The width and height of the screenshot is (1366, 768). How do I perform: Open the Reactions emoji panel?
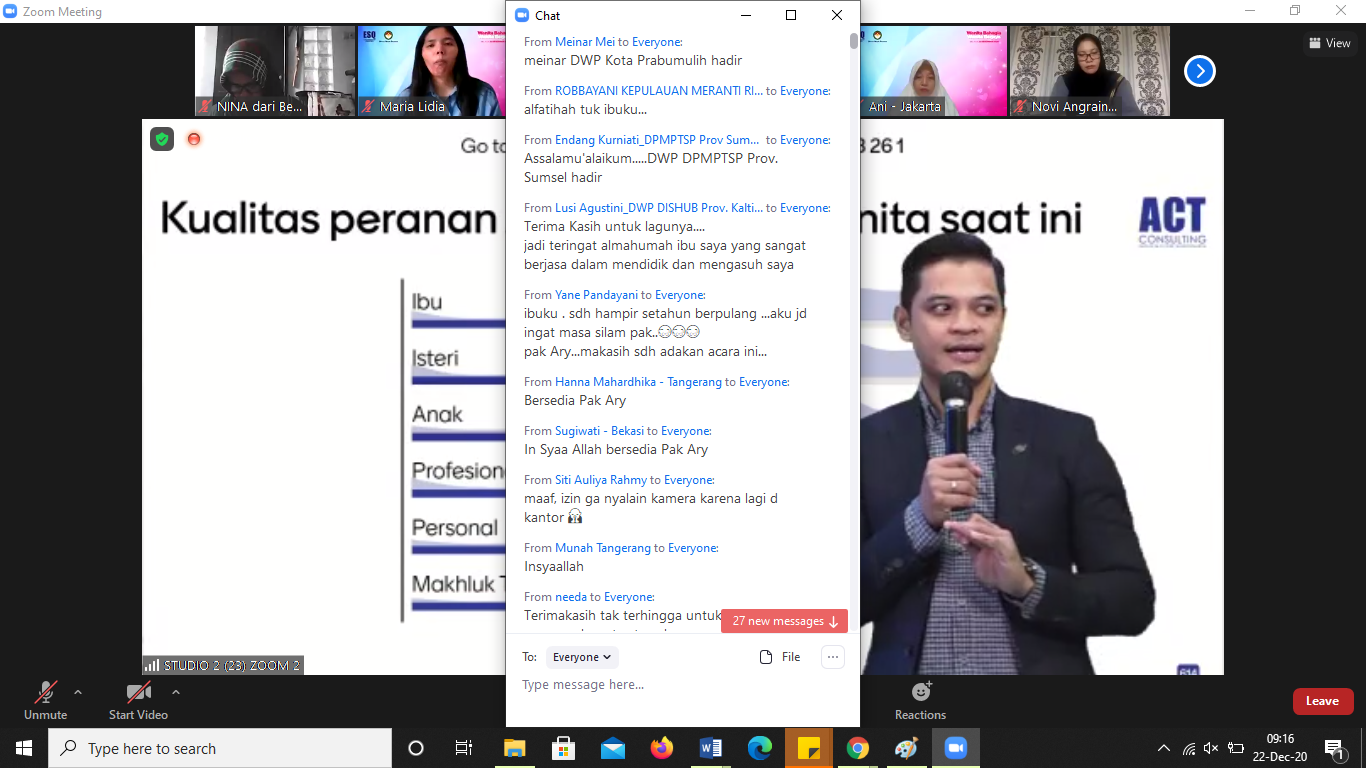click(920, 699)
